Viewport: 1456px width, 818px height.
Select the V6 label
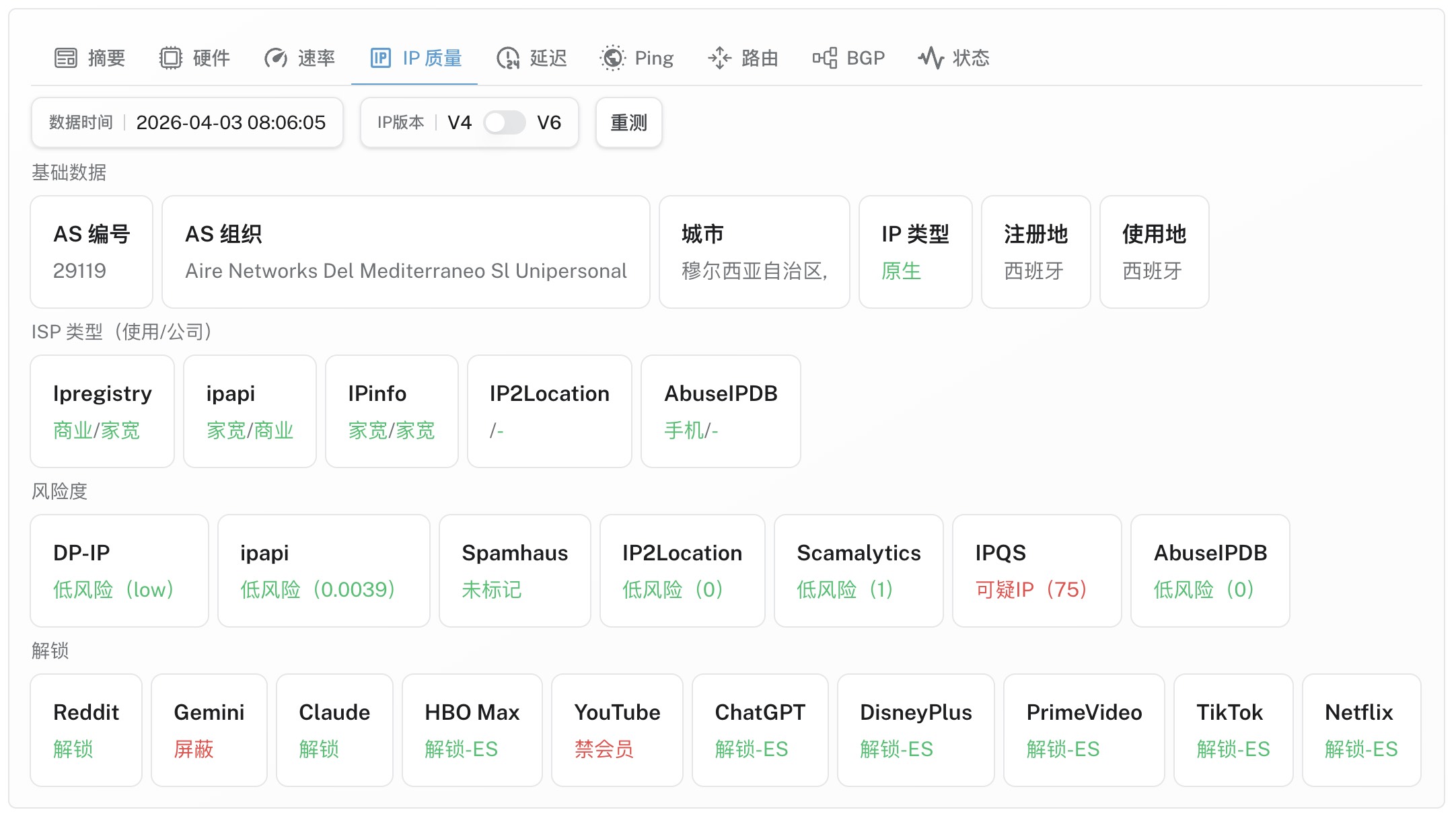[x=549, y=122]
